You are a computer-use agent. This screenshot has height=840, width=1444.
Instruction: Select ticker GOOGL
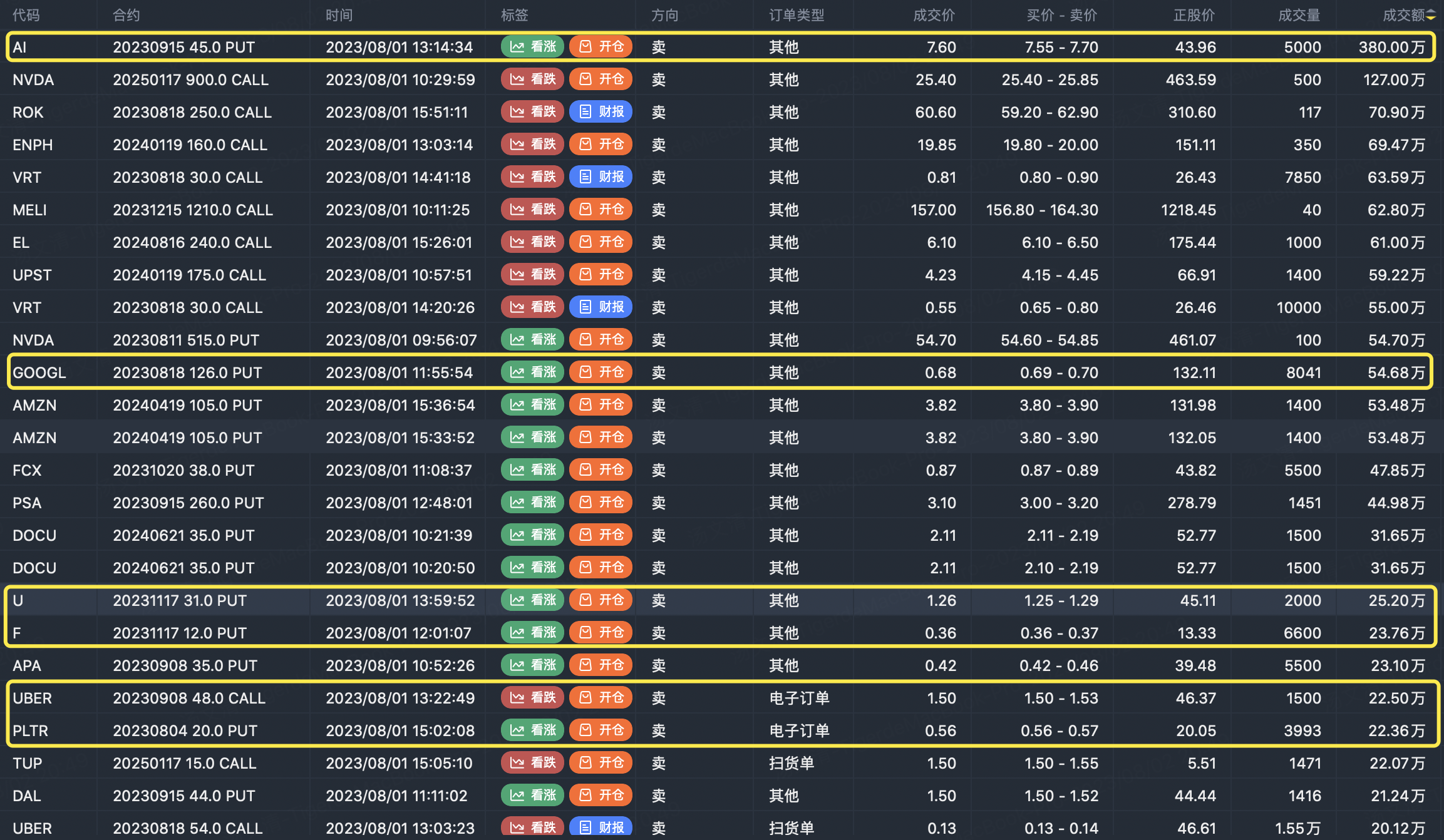(39, 372)
